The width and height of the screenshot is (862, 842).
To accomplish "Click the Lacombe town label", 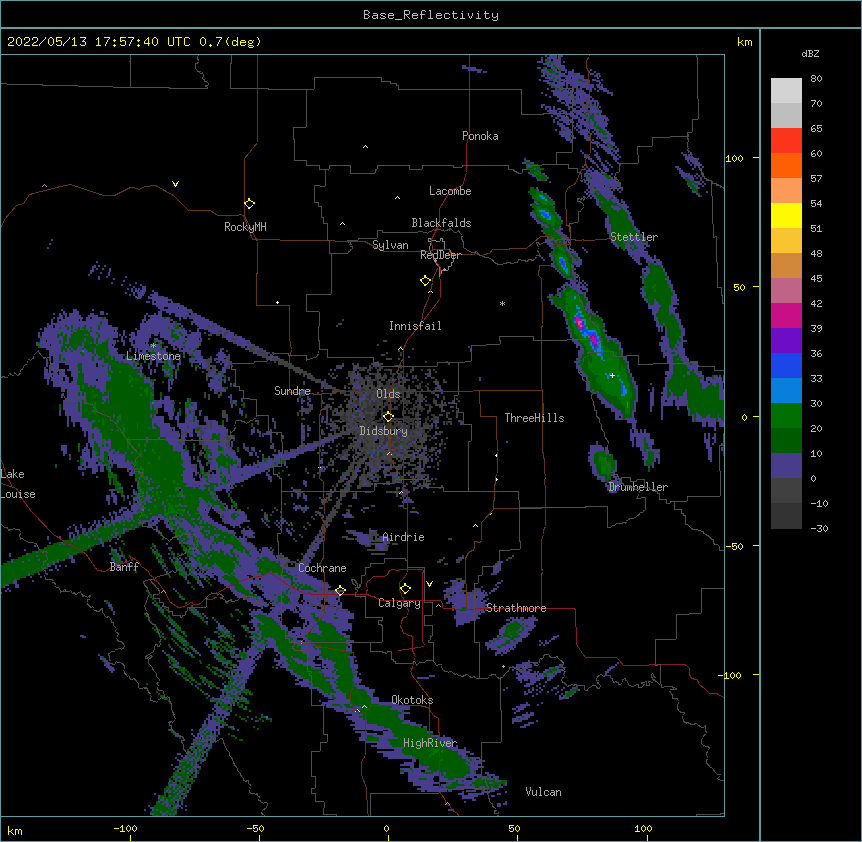I will coord(450,191).
